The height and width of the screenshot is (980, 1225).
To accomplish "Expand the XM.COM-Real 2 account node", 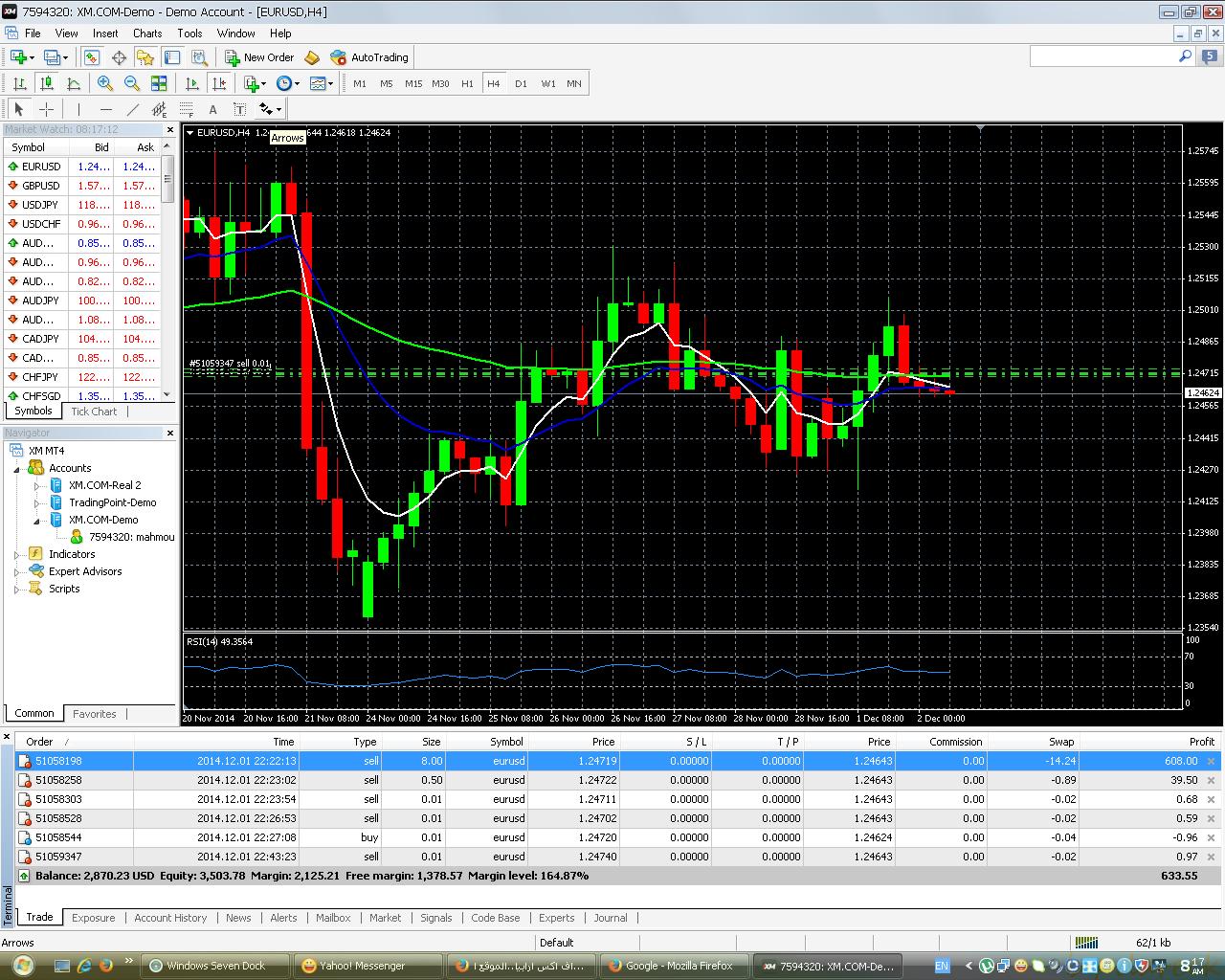I will 37,485.
